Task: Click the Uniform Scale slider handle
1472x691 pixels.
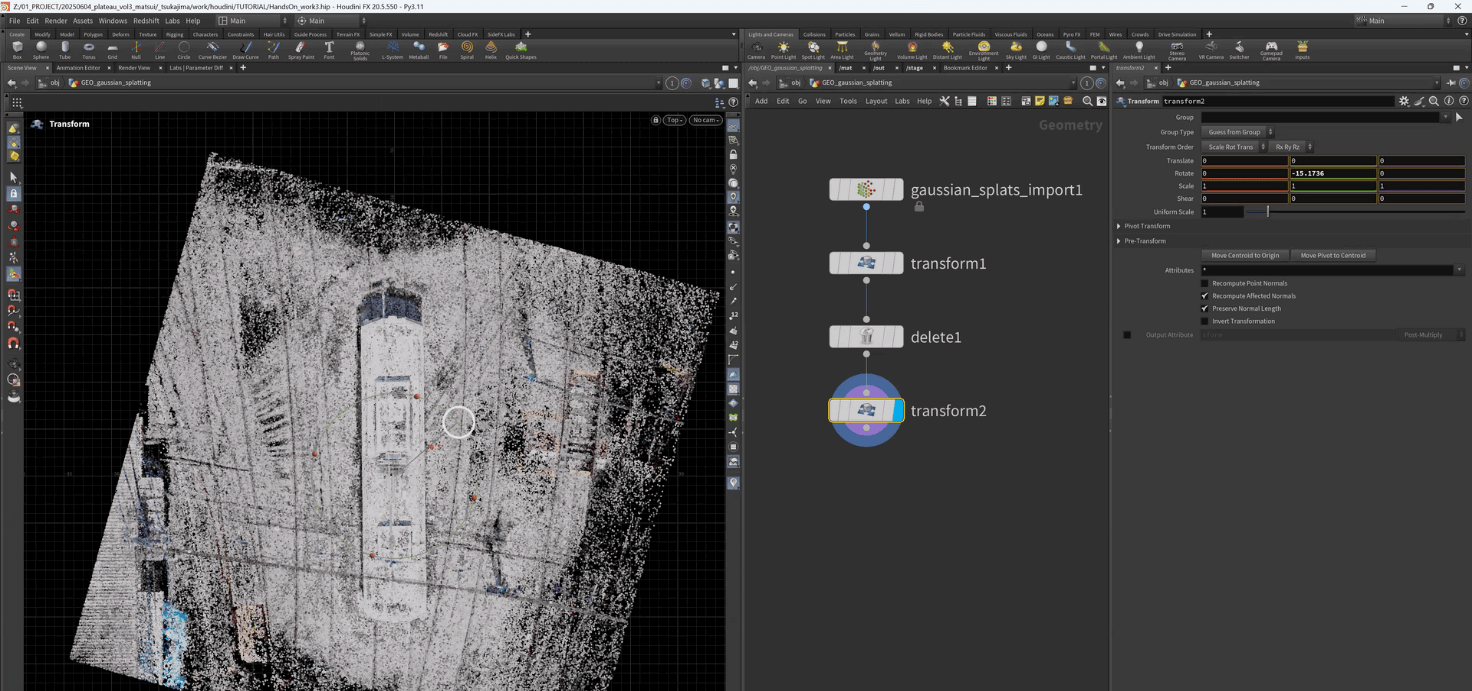Action: [x=1267, y=212]
